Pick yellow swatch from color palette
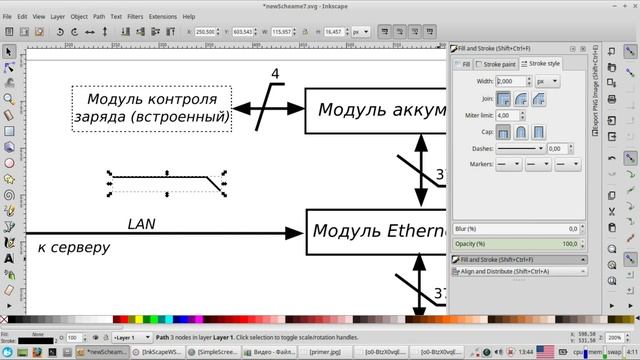Screen dimensions: 640x360 click(x=139, y=319)
